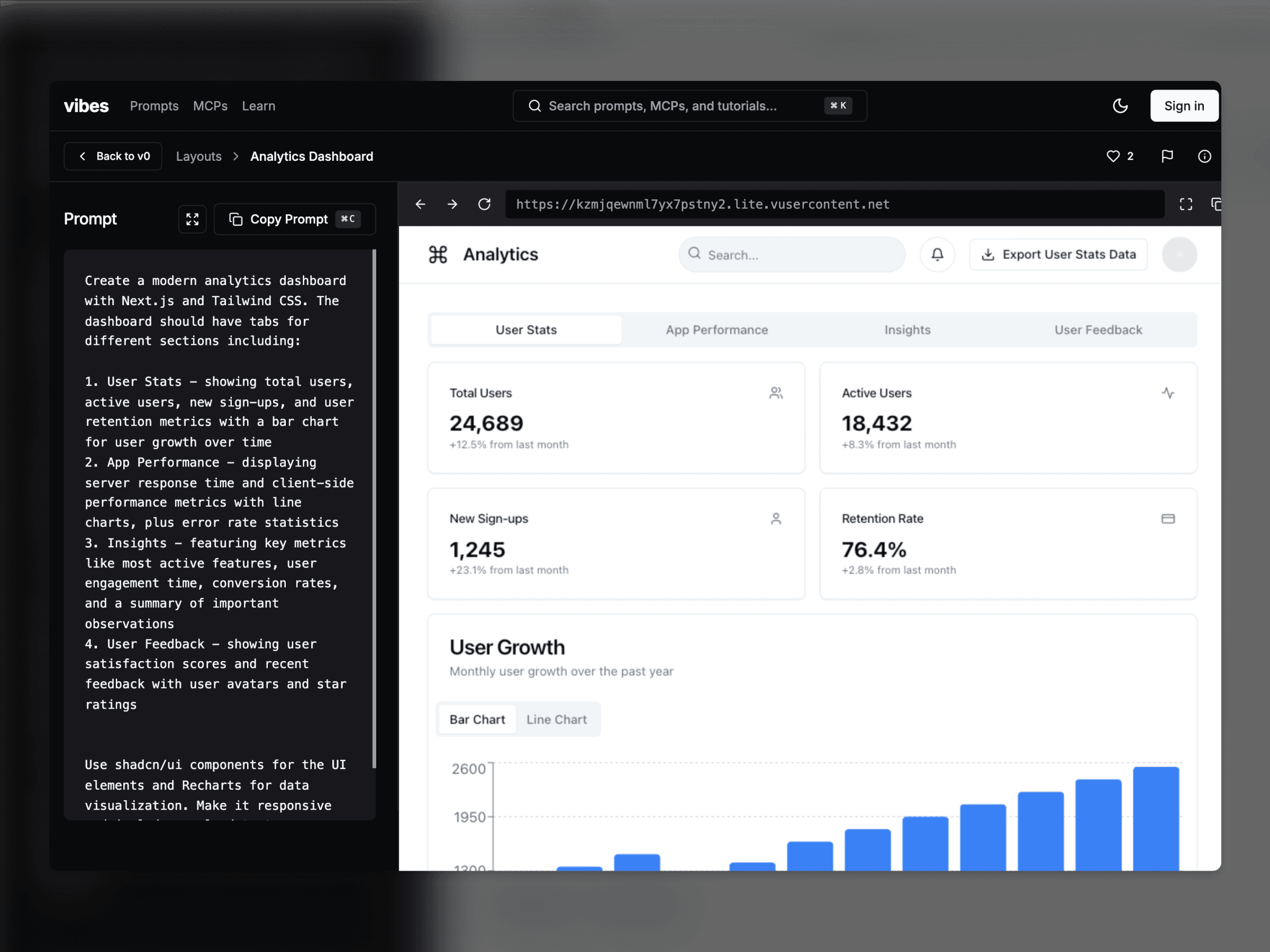
Task: Open the App Performance tab
Action: pos(716,330)
